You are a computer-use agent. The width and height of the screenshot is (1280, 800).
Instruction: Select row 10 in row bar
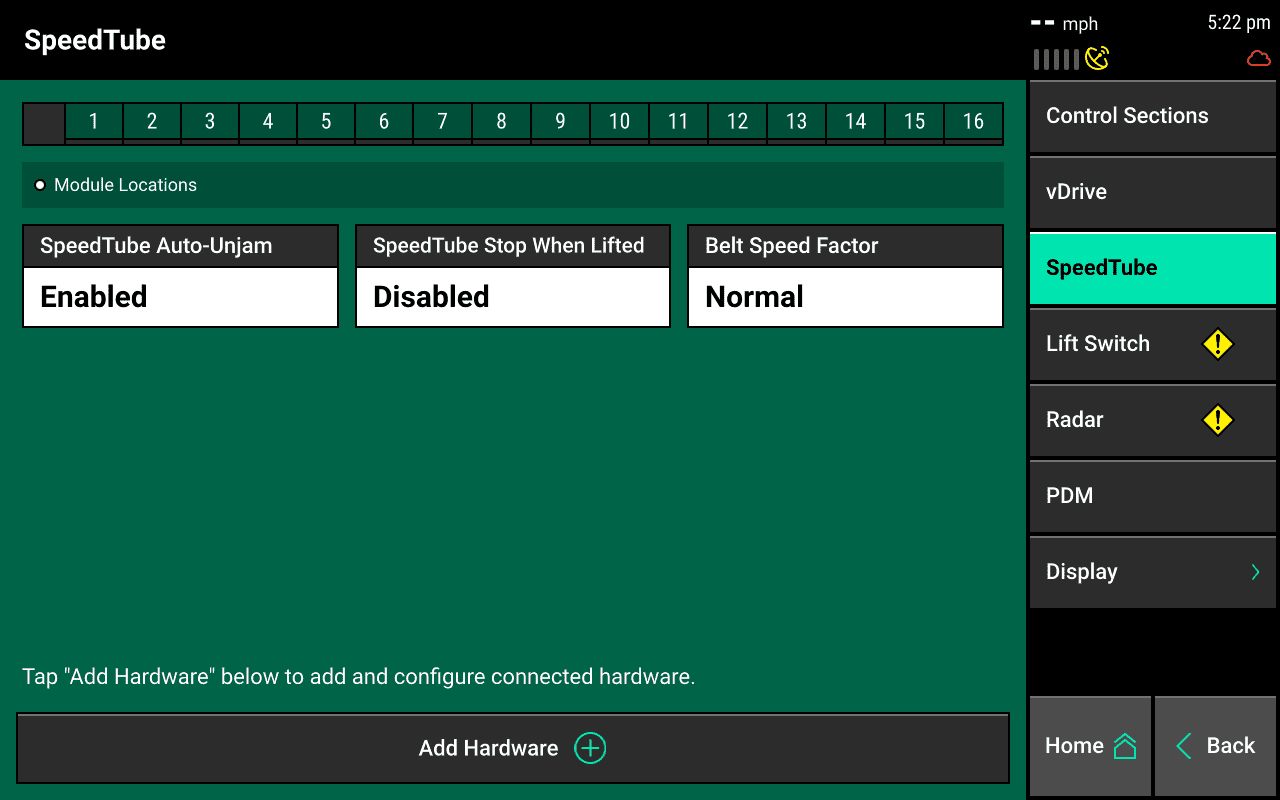pos(620,123)
